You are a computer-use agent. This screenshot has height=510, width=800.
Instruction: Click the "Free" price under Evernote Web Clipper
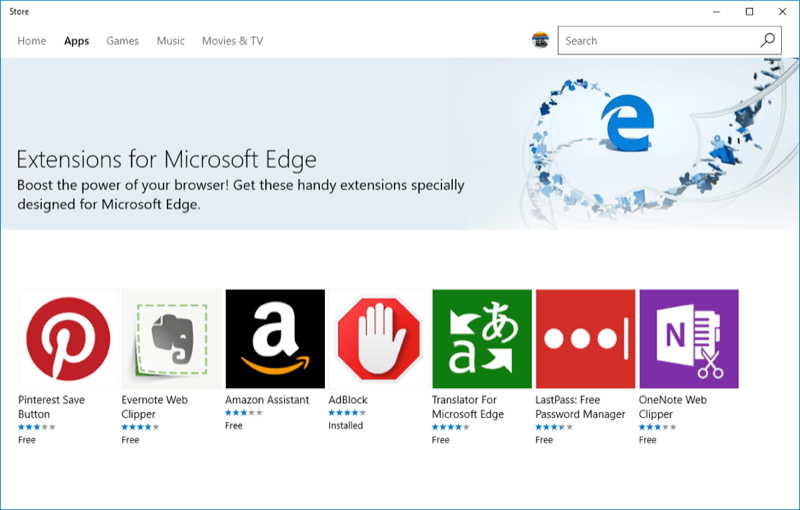point(130,440)
